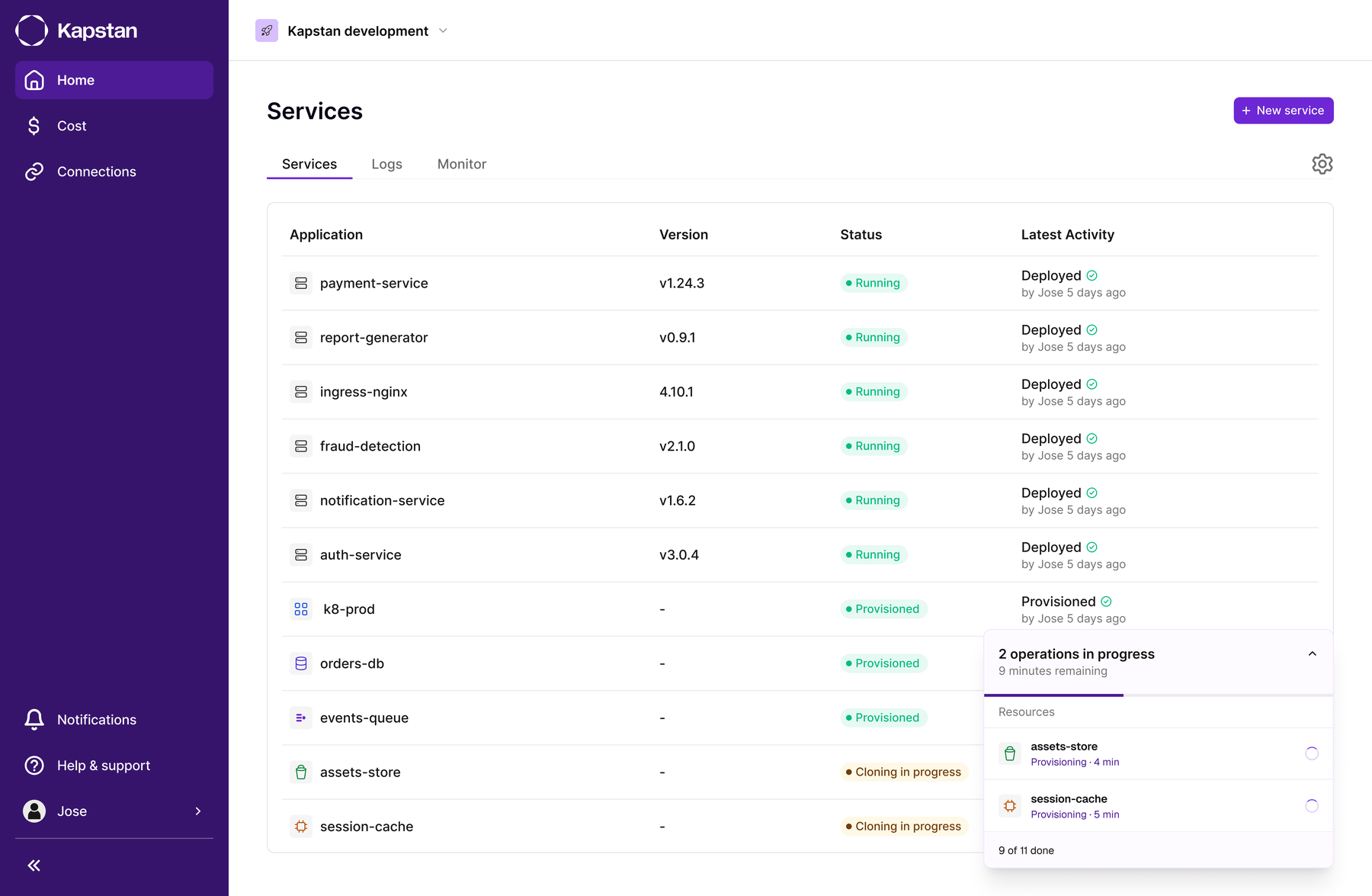This screenshot has height=896, width=1372.
Task: Click the assets-store bucket icon in table
Action: click(301, 772)
